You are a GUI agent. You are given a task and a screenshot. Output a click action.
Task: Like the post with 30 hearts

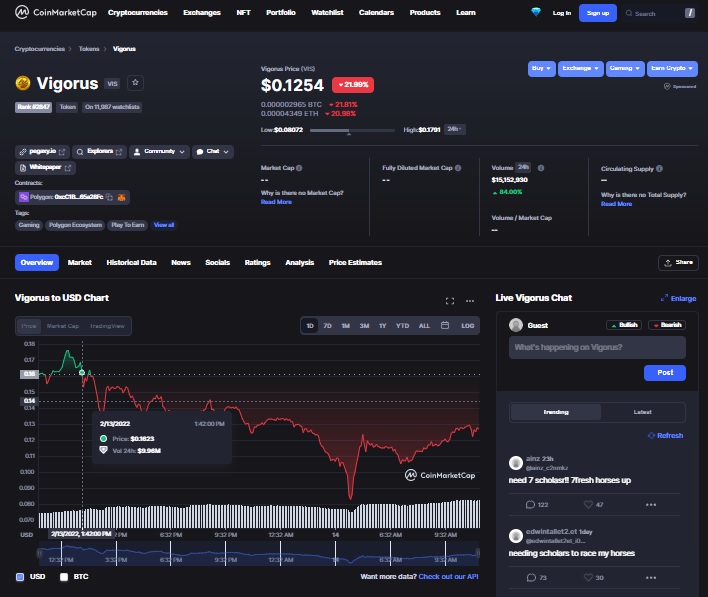click(588, 578)
